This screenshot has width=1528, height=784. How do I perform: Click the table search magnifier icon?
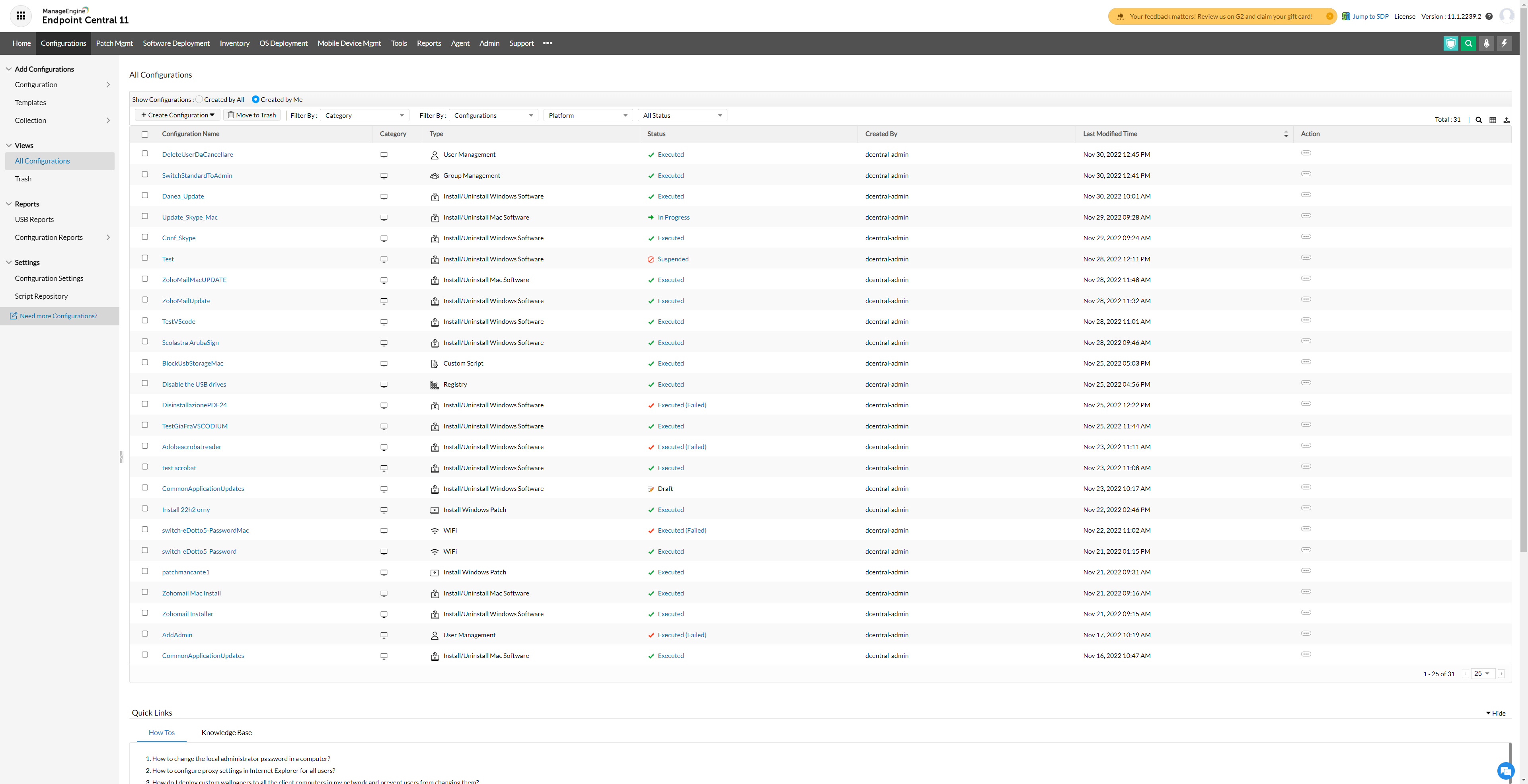tap(1478, 120)
